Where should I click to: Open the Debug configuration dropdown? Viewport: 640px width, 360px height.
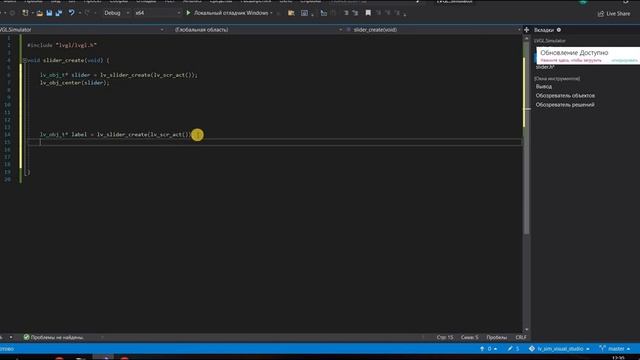coord(116,13)
